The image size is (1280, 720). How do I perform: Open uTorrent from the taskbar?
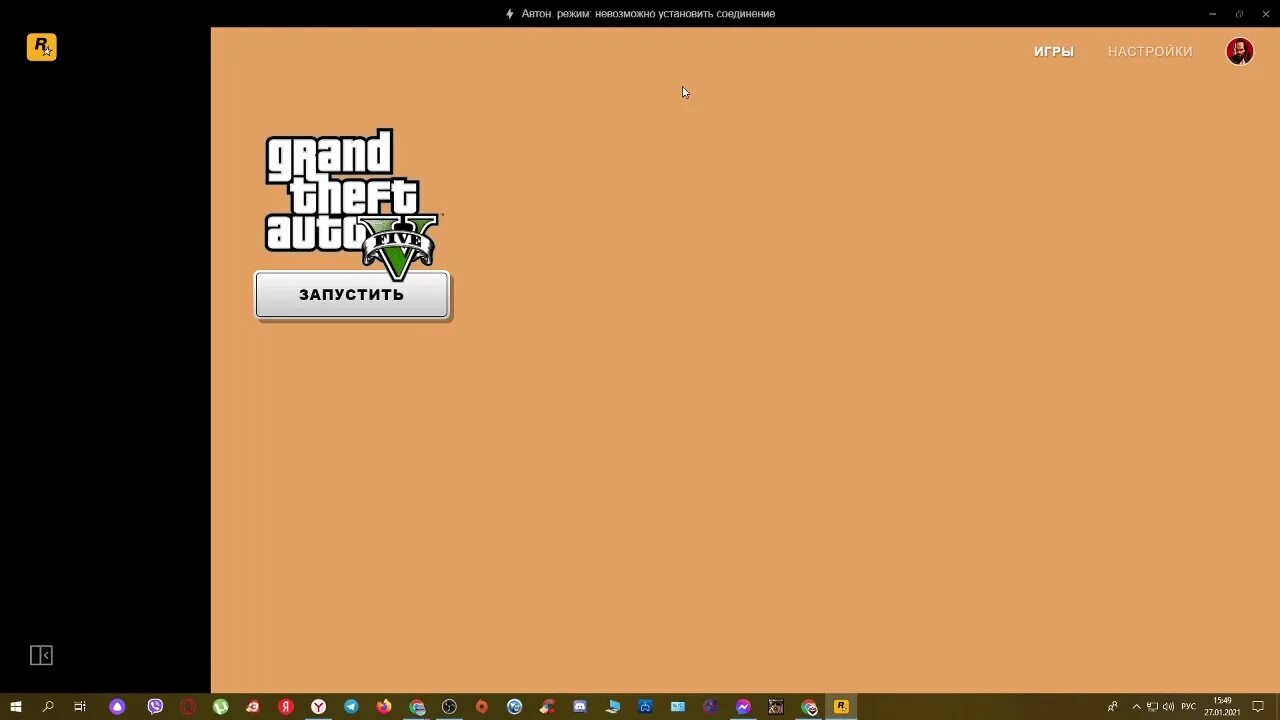(x=220, y=707)
